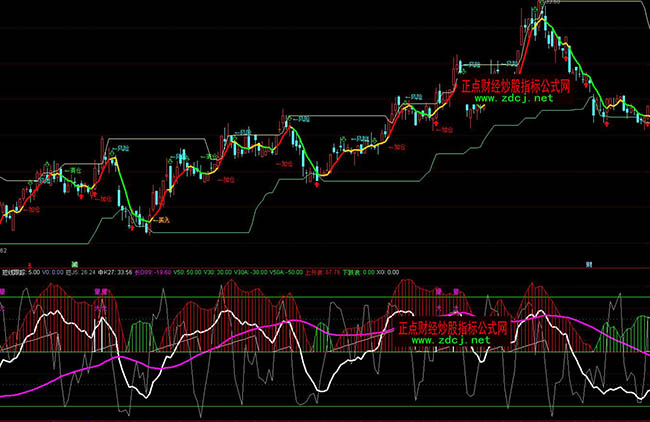Click the 正点财经炒股指标公式网 title in main chart
Viewport: 650px width, 422px height.
(x=515, y=86)
